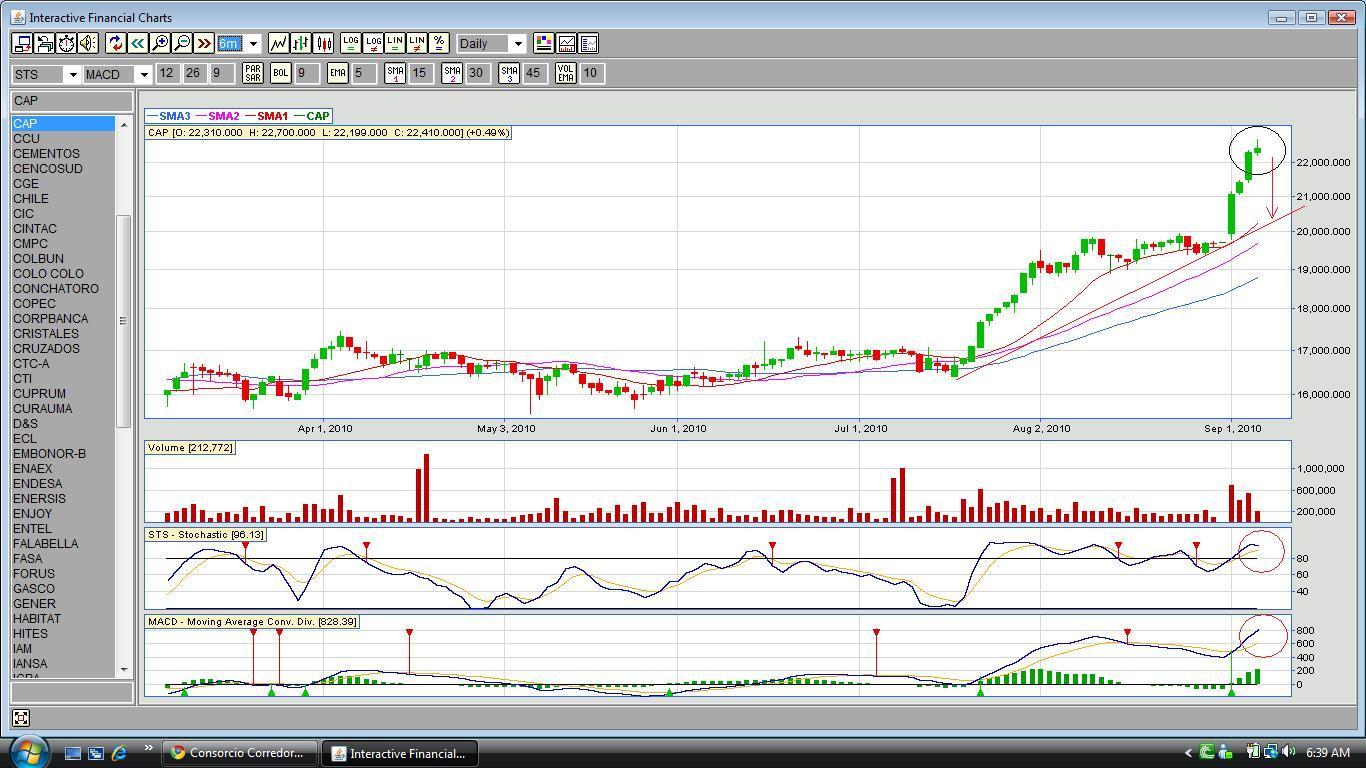1366x768 pixels.
Task: Click the first toolbar icon showing two windows
Action: point(22,43)
